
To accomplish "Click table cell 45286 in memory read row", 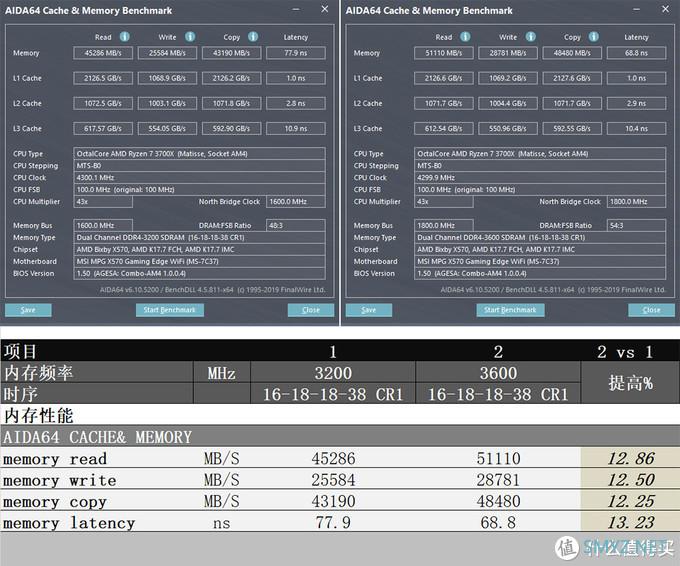I will tap(333, 458).
